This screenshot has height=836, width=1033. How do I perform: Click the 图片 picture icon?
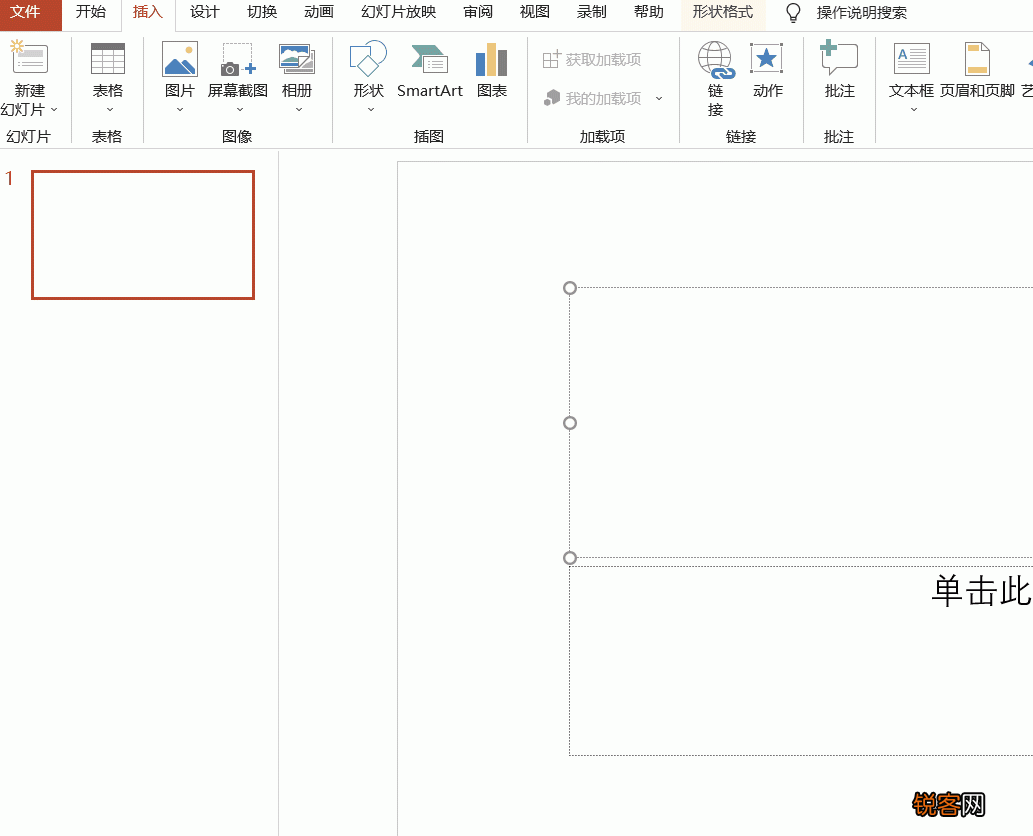(x=180, y=59)
